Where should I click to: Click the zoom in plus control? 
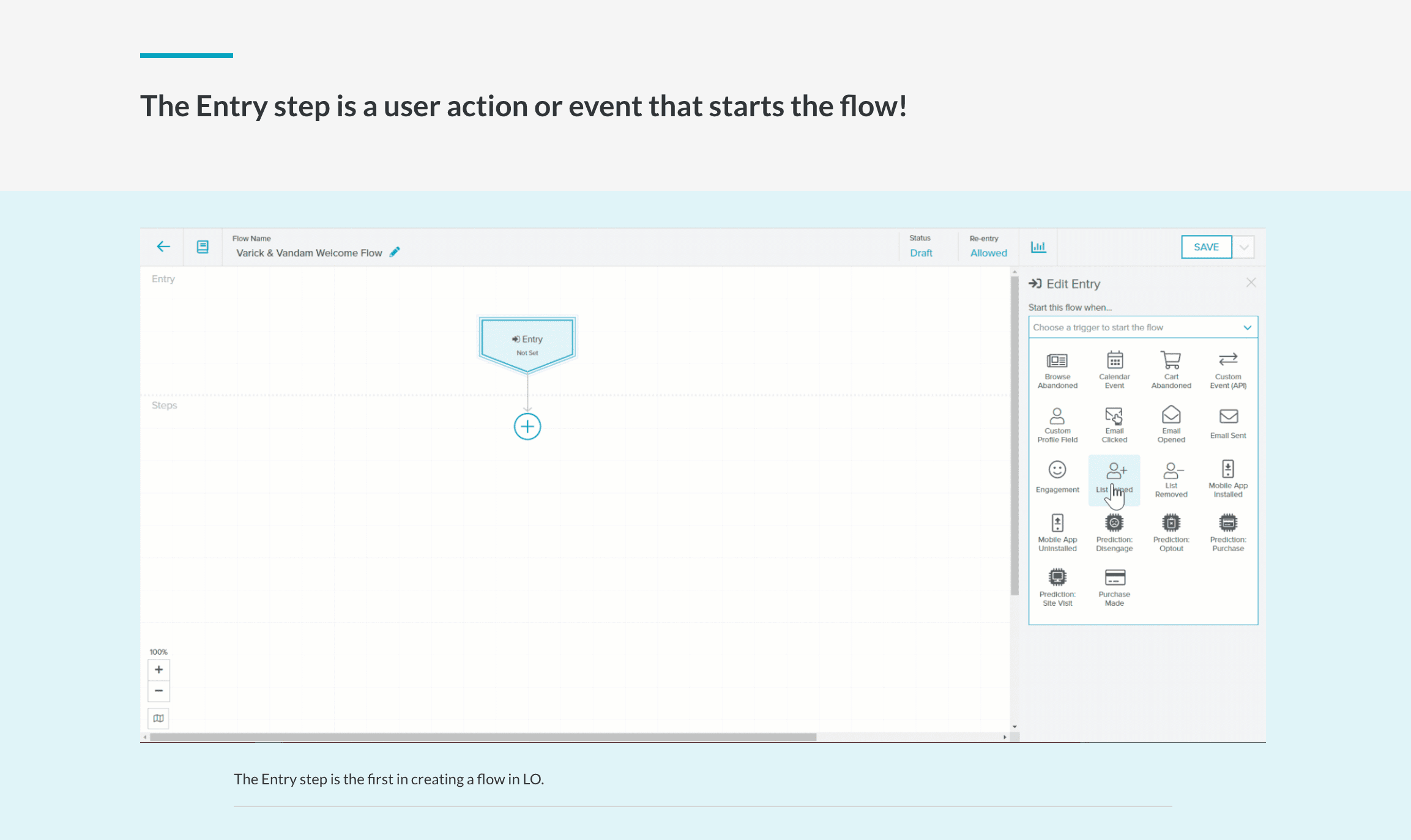pos(158,669)
